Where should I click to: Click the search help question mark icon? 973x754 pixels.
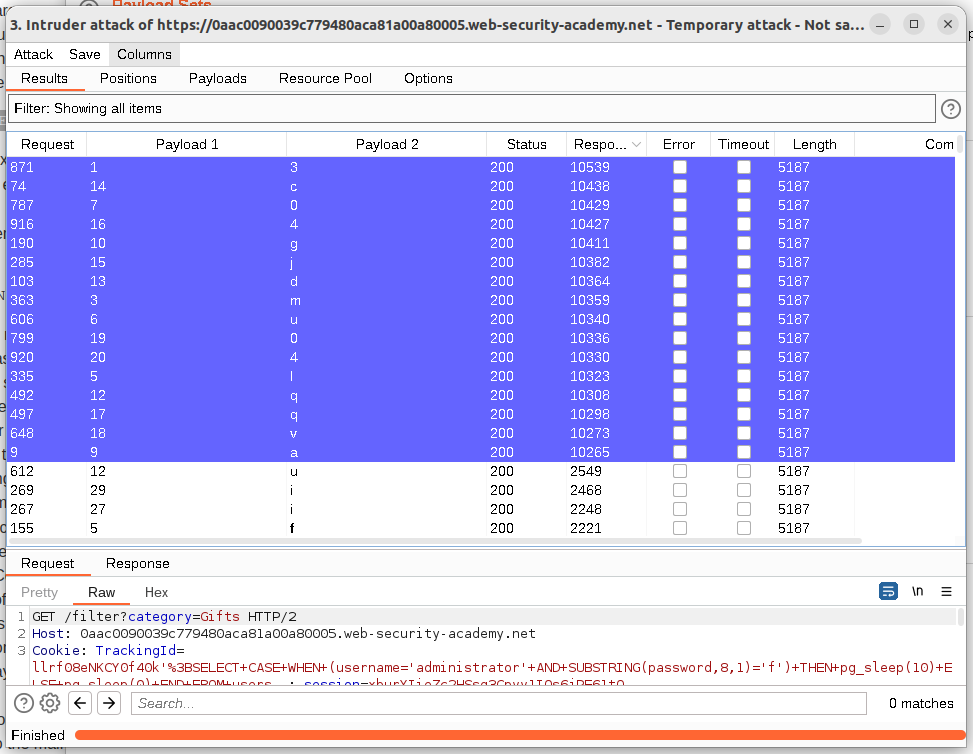pyautogui.click(x=24, y=703)
